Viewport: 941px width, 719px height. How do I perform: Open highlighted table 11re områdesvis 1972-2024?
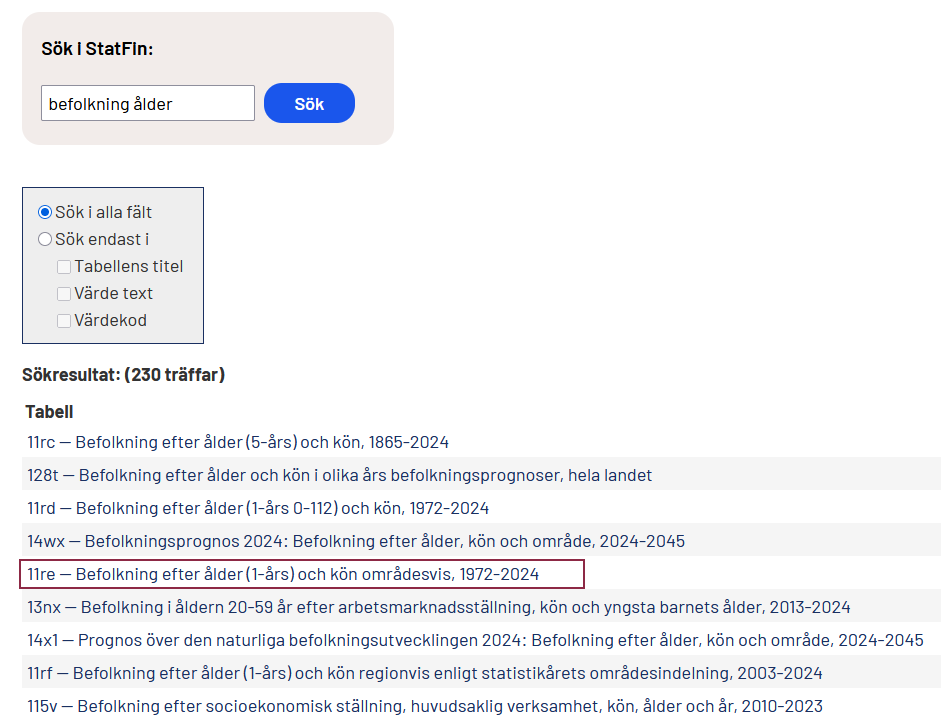click(283, 574)
